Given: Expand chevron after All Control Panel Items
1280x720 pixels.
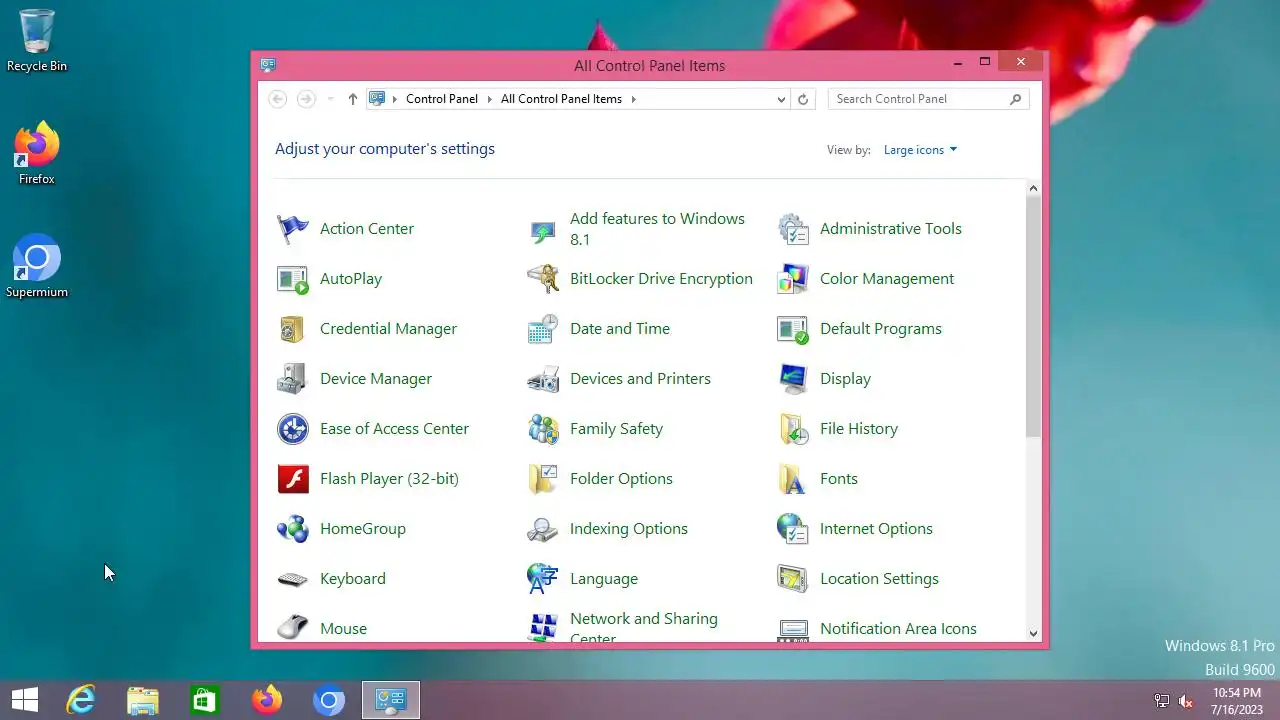Looking at the screenshot, I should (x=633, y=99).
